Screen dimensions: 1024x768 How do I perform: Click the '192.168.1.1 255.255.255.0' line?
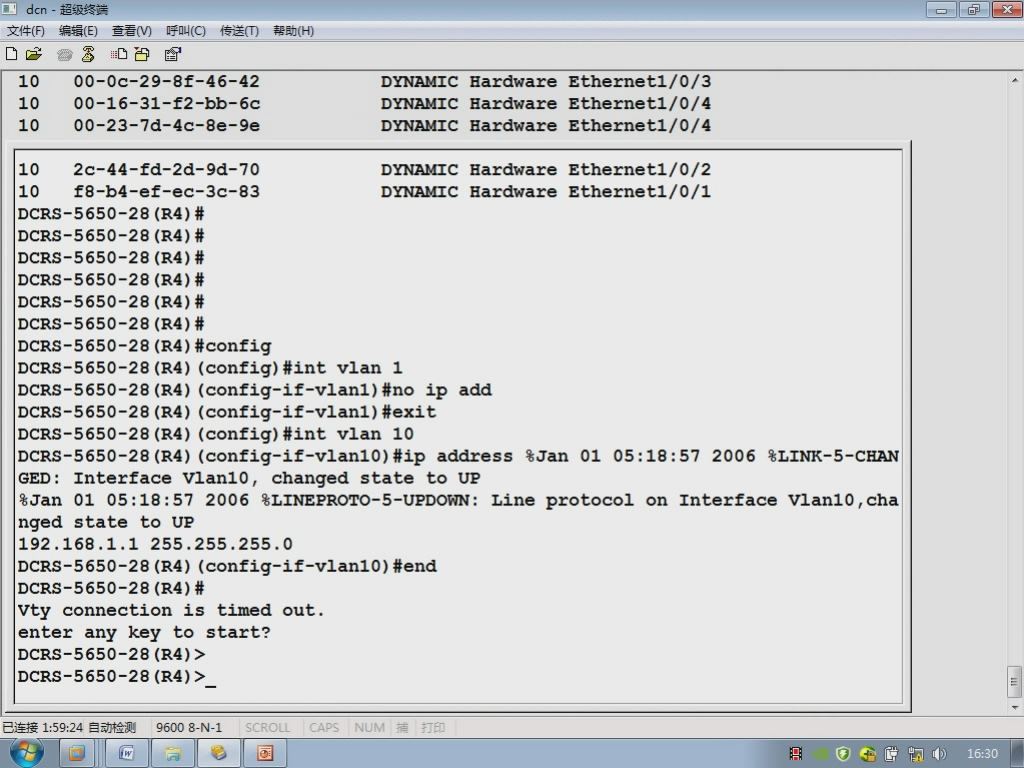(x=155, y=545)
